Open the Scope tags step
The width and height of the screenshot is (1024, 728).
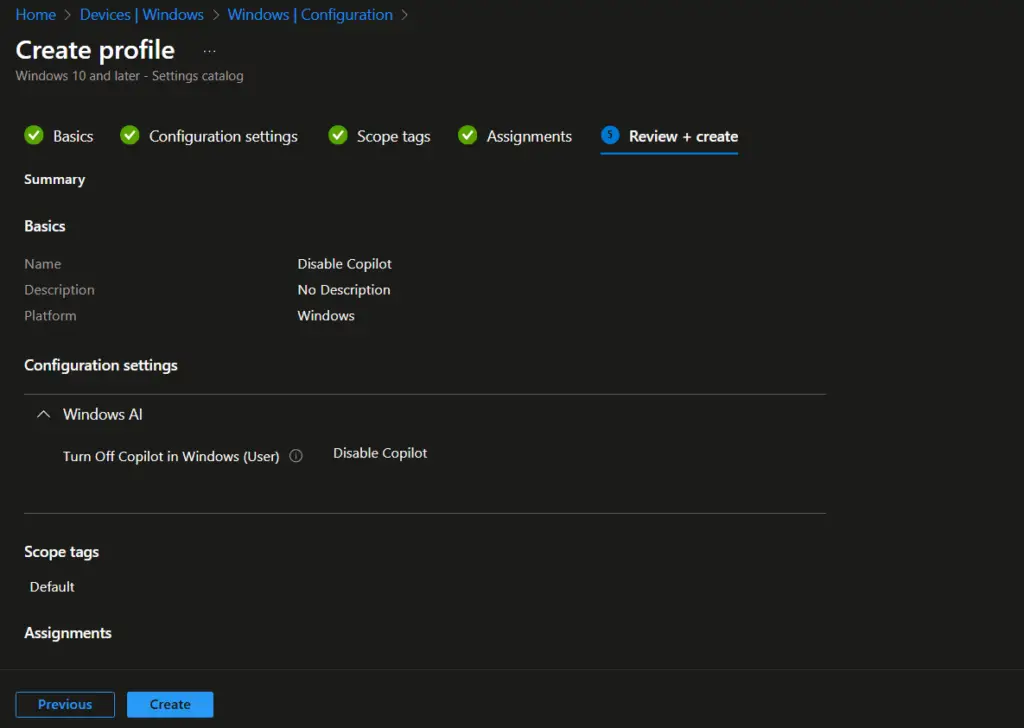(391, 136)
